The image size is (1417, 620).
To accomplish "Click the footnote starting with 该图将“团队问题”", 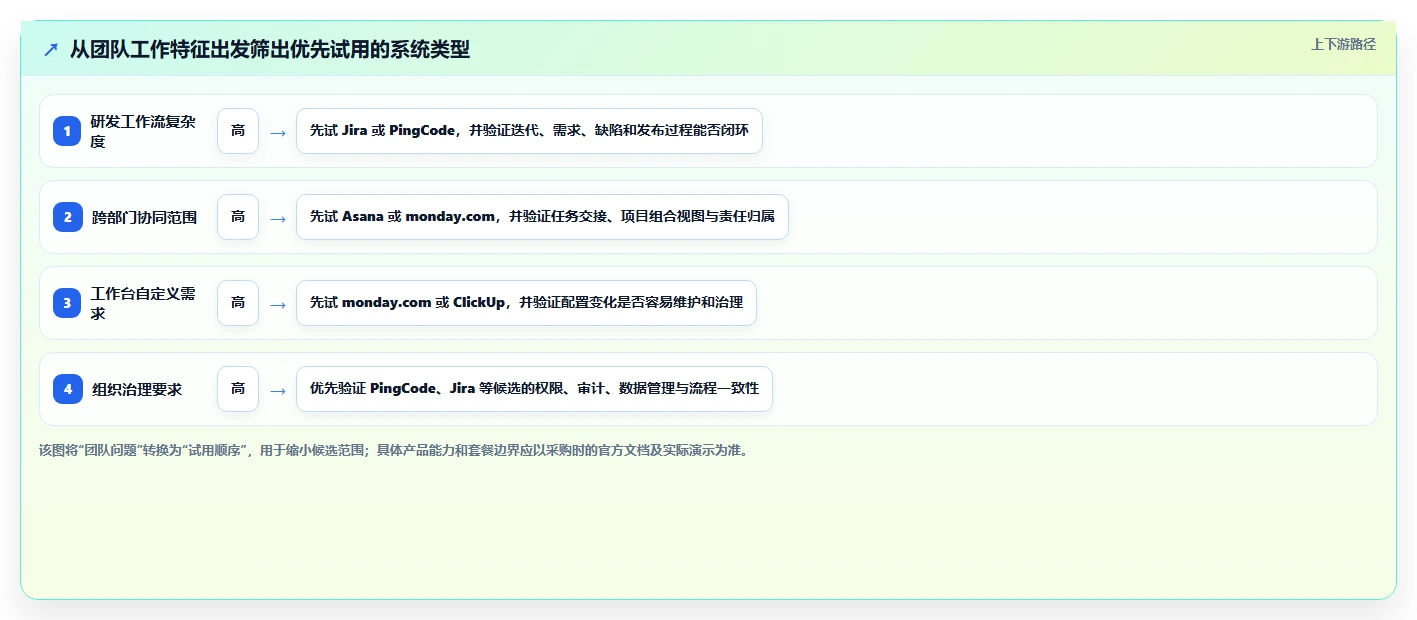I will click(x=393, y=450).
